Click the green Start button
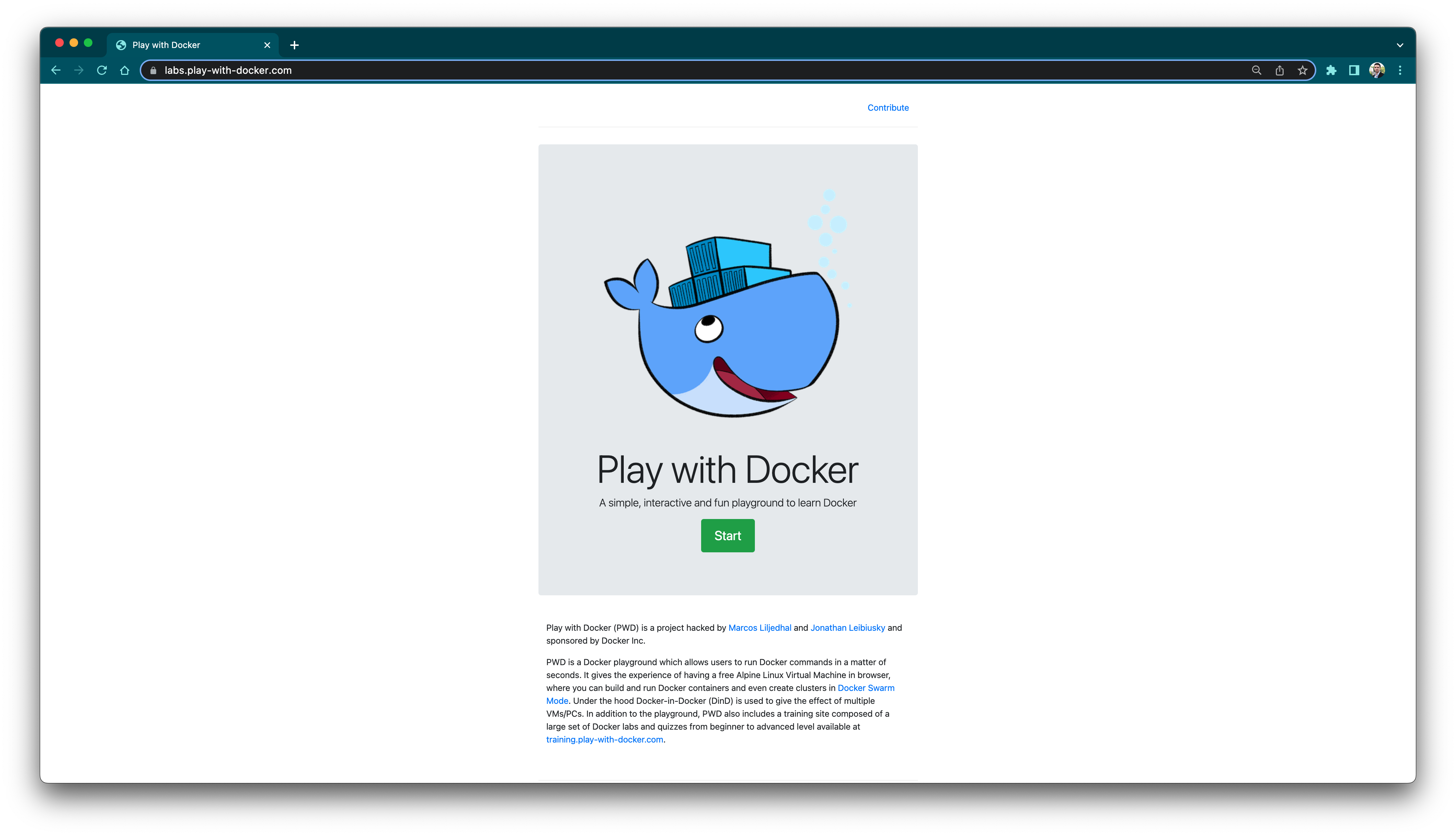1456x836 pixels. (727, 536)
